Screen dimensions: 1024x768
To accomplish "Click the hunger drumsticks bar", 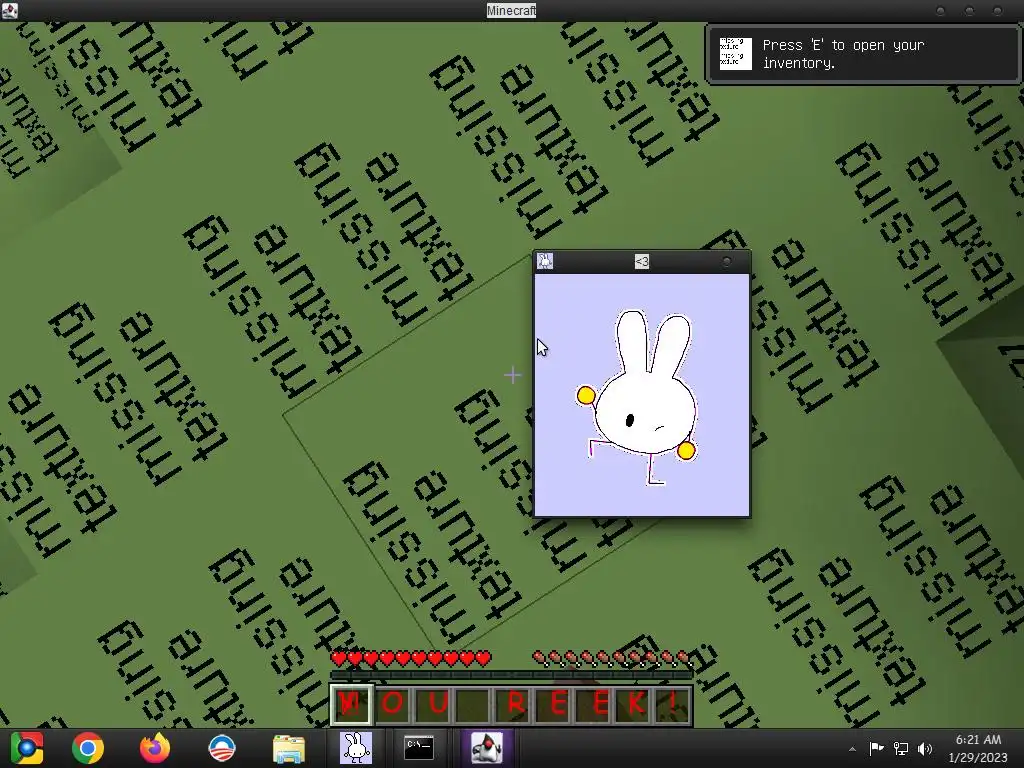I will point(612,658).
